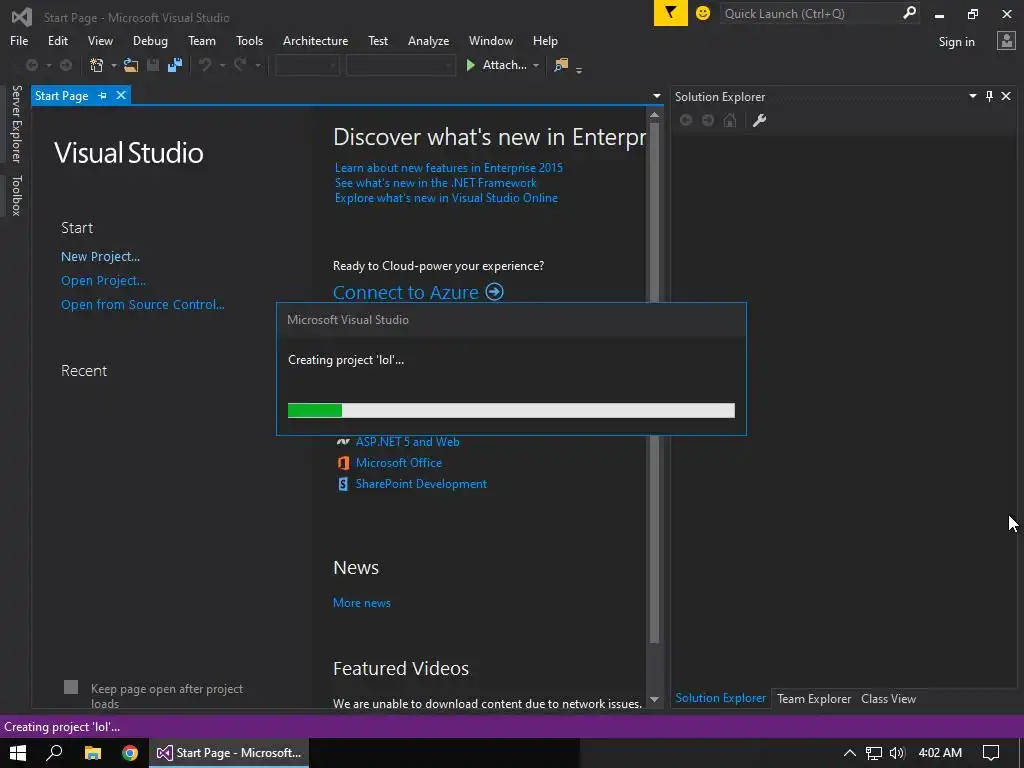Click the green project creation progress bar
This screenshot has width=1024, height=768.
(x=511, y=410)
